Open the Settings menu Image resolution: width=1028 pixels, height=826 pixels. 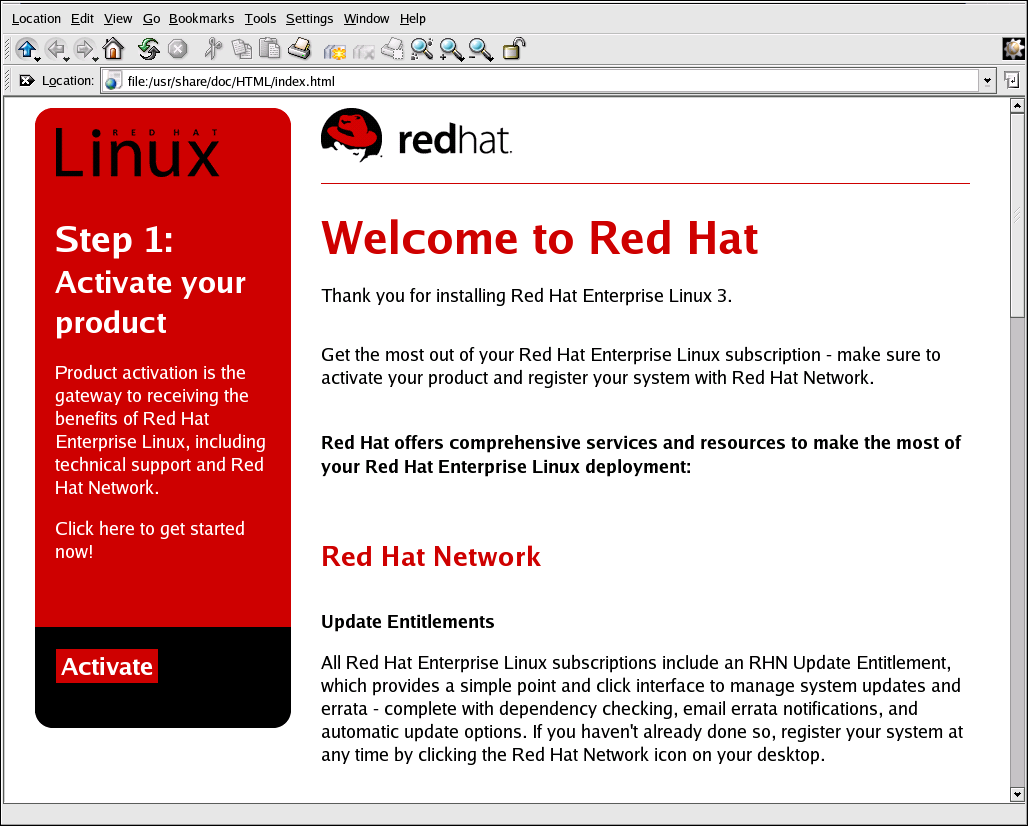point(309,18)
